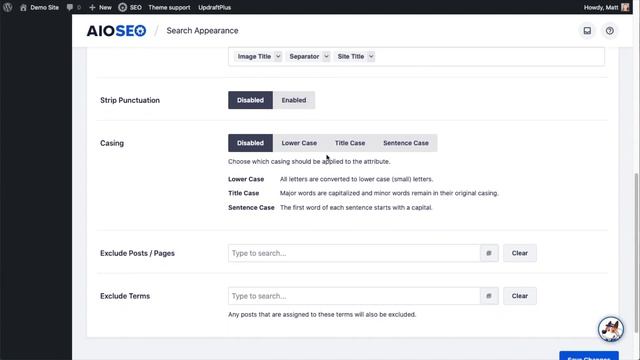Open UpdraftPlus admin bar menu

point(214,7)
